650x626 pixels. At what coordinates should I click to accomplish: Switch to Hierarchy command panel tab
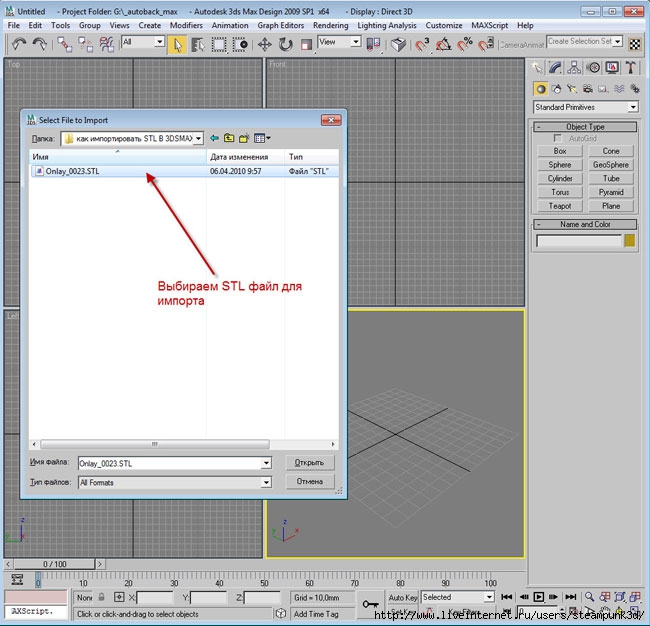[x=574, y=67]
